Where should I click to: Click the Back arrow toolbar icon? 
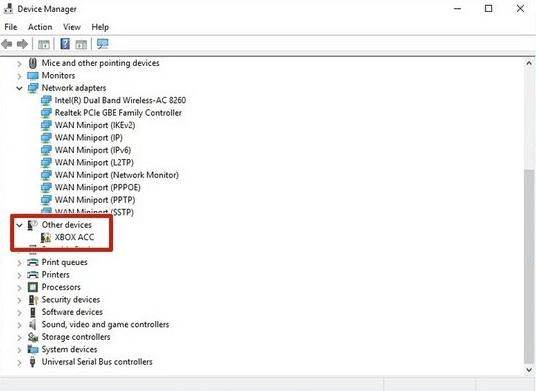[x=7, y=44]
